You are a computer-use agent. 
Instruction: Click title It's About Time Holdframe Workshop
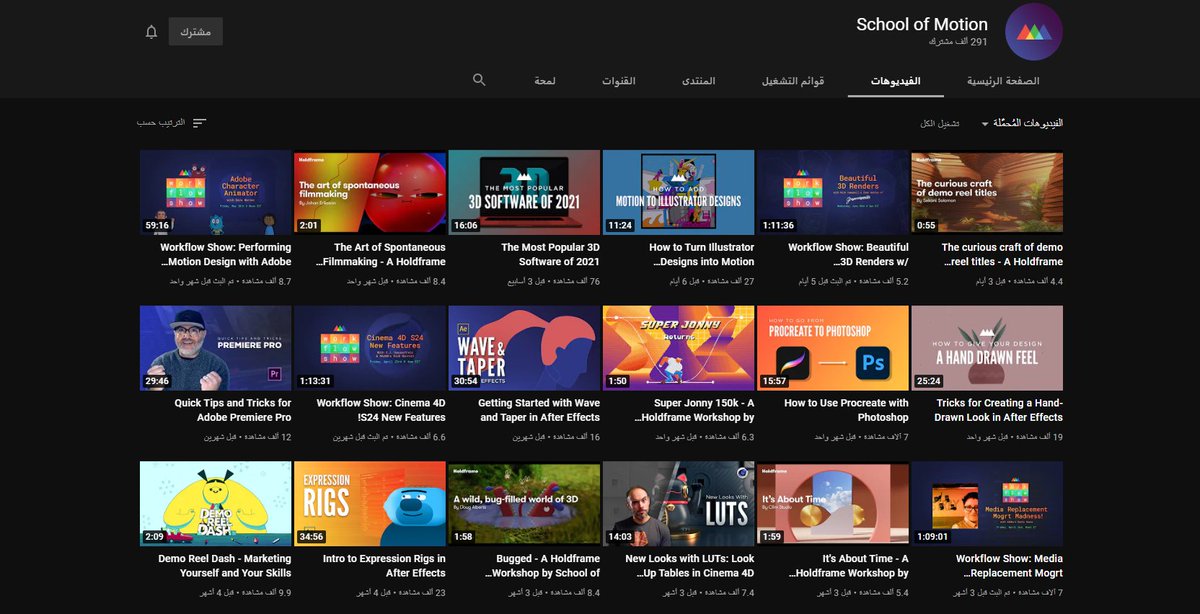pyautogui.click(x=848, y=566)
